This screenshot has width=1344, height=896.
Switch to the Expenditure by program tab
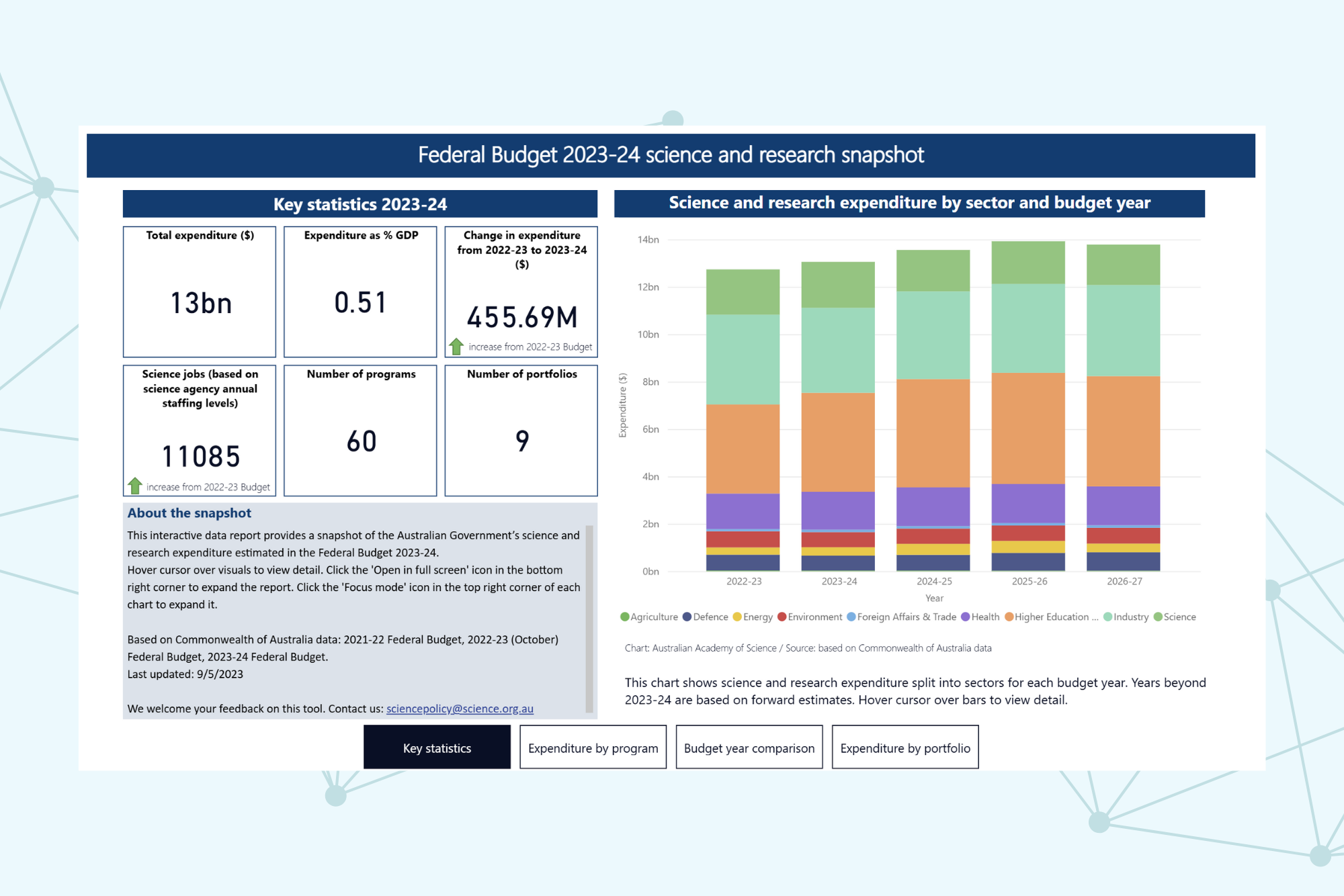point(593,747)
